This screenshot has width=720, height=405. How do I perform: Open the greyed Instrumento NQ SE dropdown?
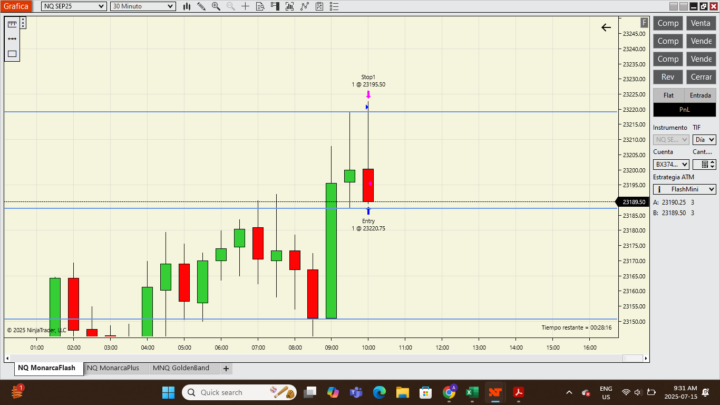(671, 140)
